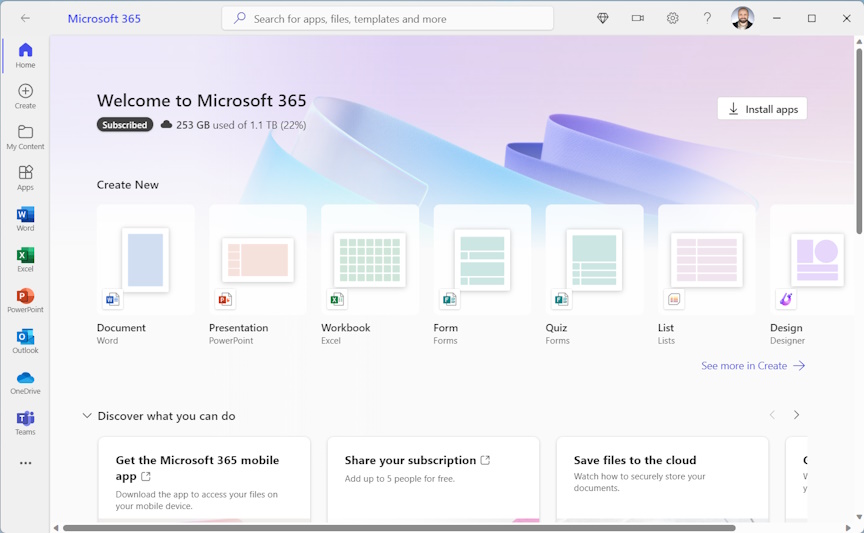Create a new Word Document thumbnail
This screenshot has width=864, height=533.
click(x=145, y=260)
